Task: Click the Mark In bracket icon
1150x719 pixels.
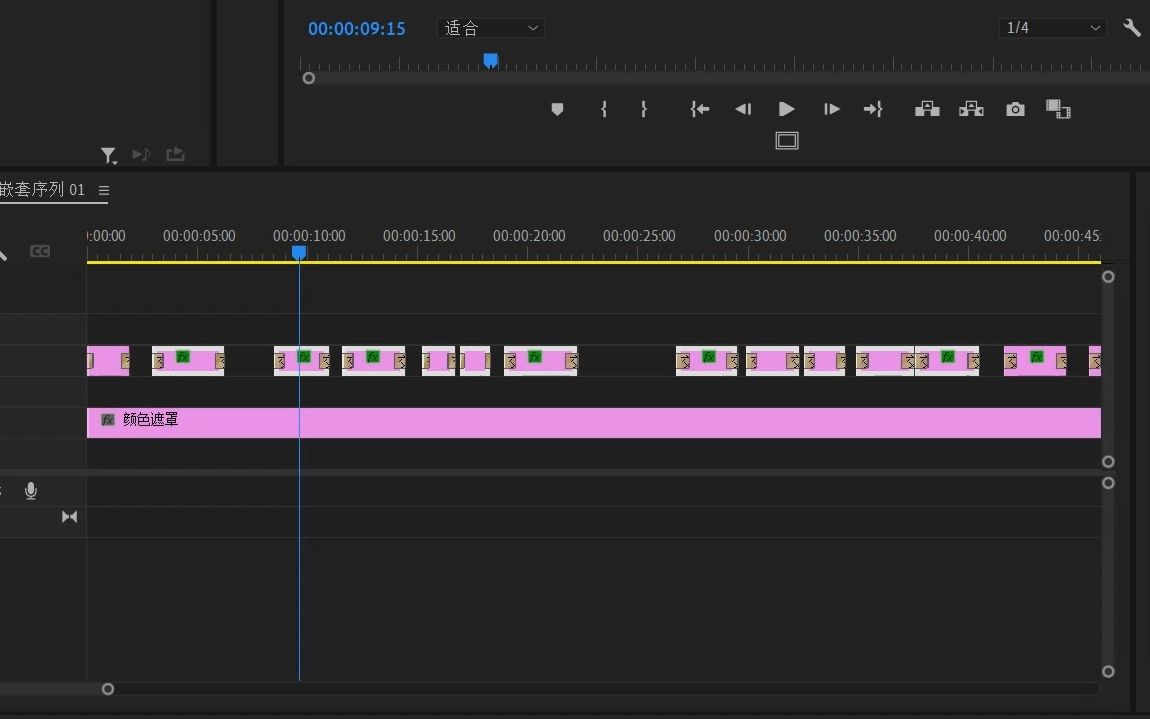Action: 604,109
